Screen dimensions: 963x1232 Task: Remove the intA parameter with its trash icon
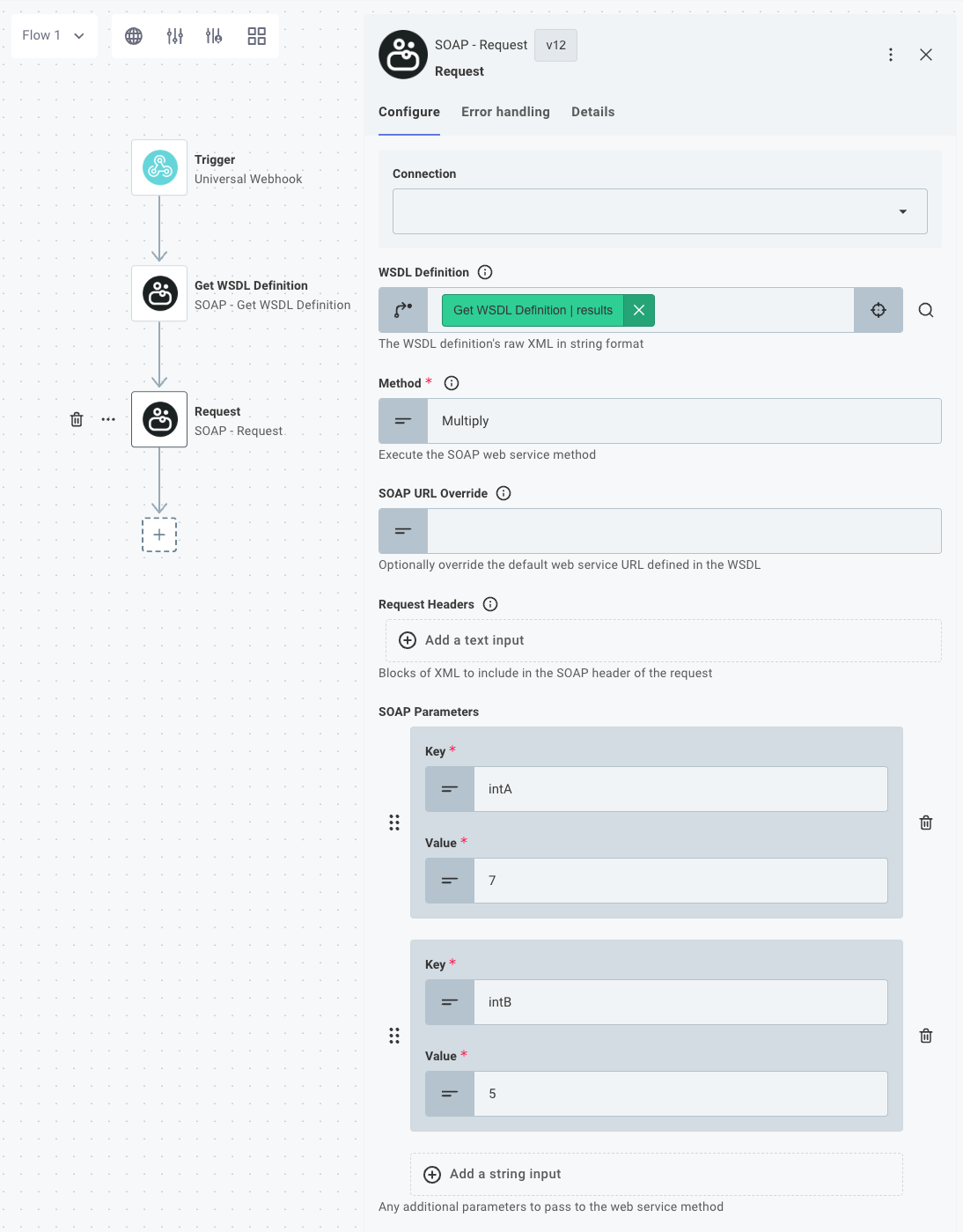pyautogui.click(x=926, y=822)
